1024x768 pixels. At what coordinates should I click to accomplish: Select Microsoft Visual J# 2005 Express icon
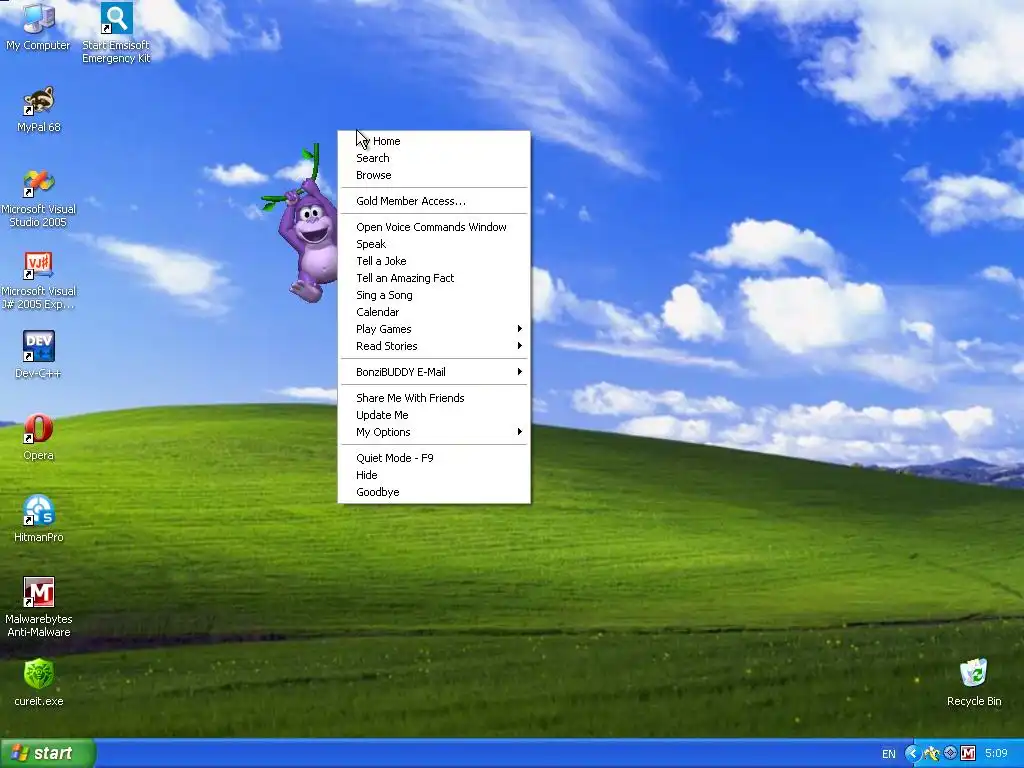click(39, 281)
